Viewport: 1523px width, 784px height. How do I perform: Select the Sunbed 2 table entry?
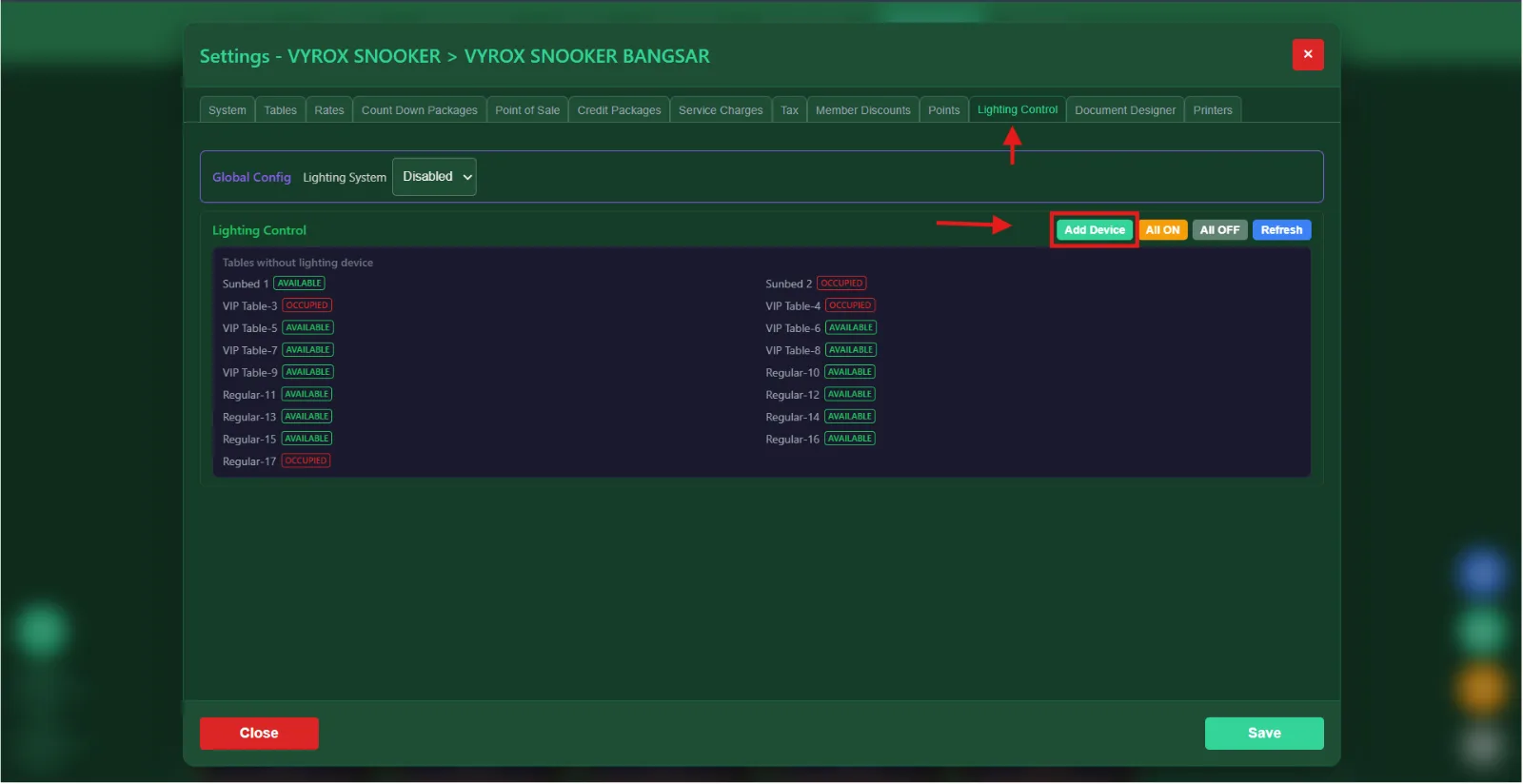(816, 284)
